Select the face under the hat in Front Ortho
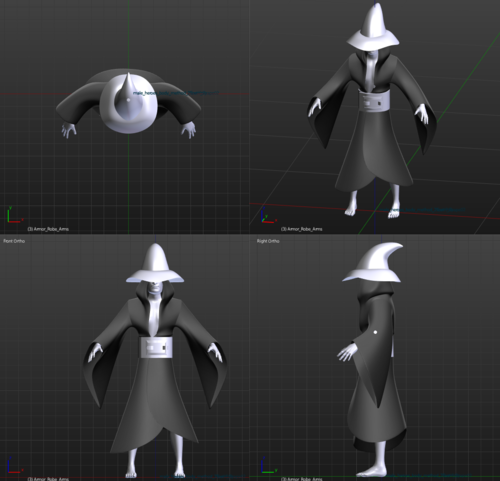 pos(155,287)
